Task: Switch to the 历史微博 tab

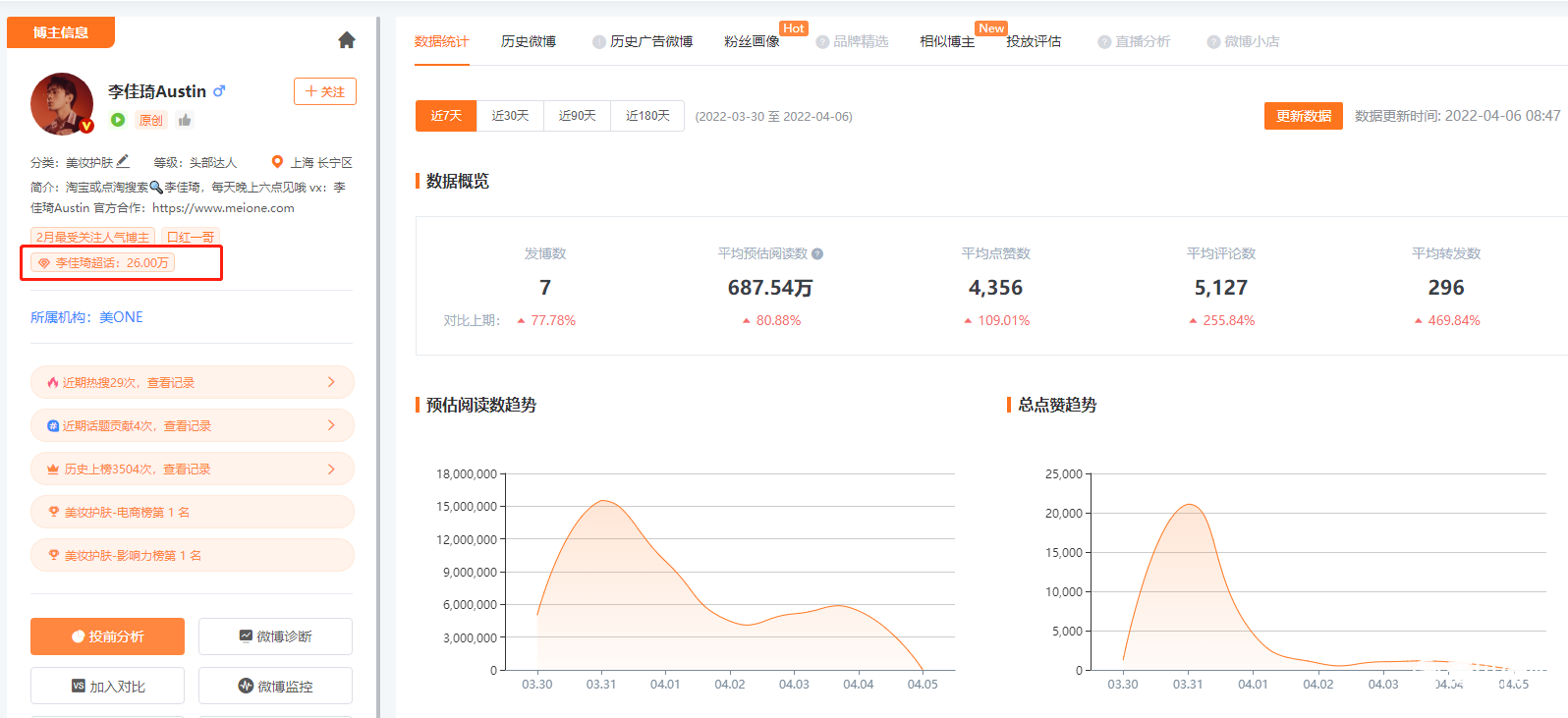Action: click(x=529, y=41)
